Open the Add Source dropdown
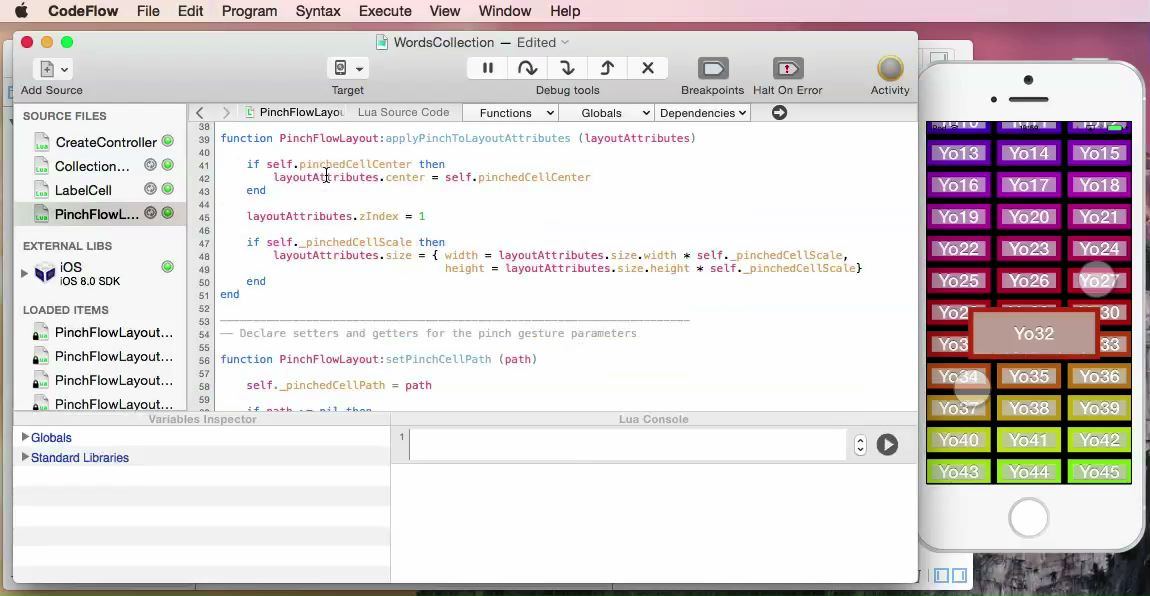This screenshot has width=1150, height=596. pyautogui.click(x=52, y=69)
